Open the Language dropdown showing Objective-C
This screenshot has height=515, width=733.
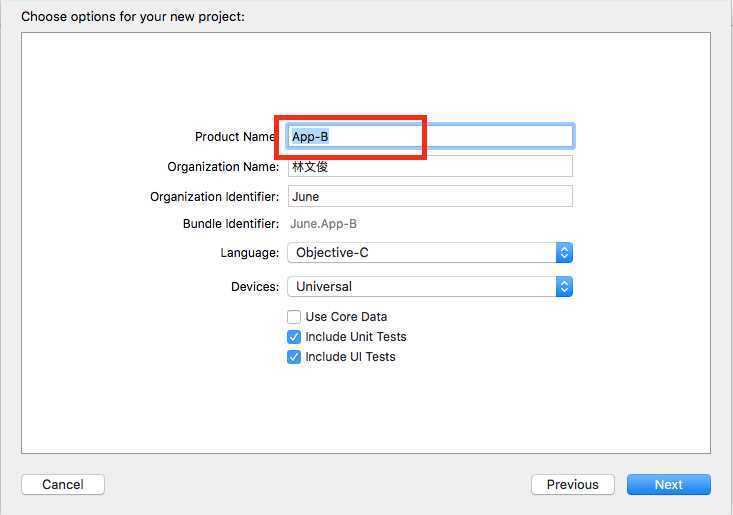[421, 253]
